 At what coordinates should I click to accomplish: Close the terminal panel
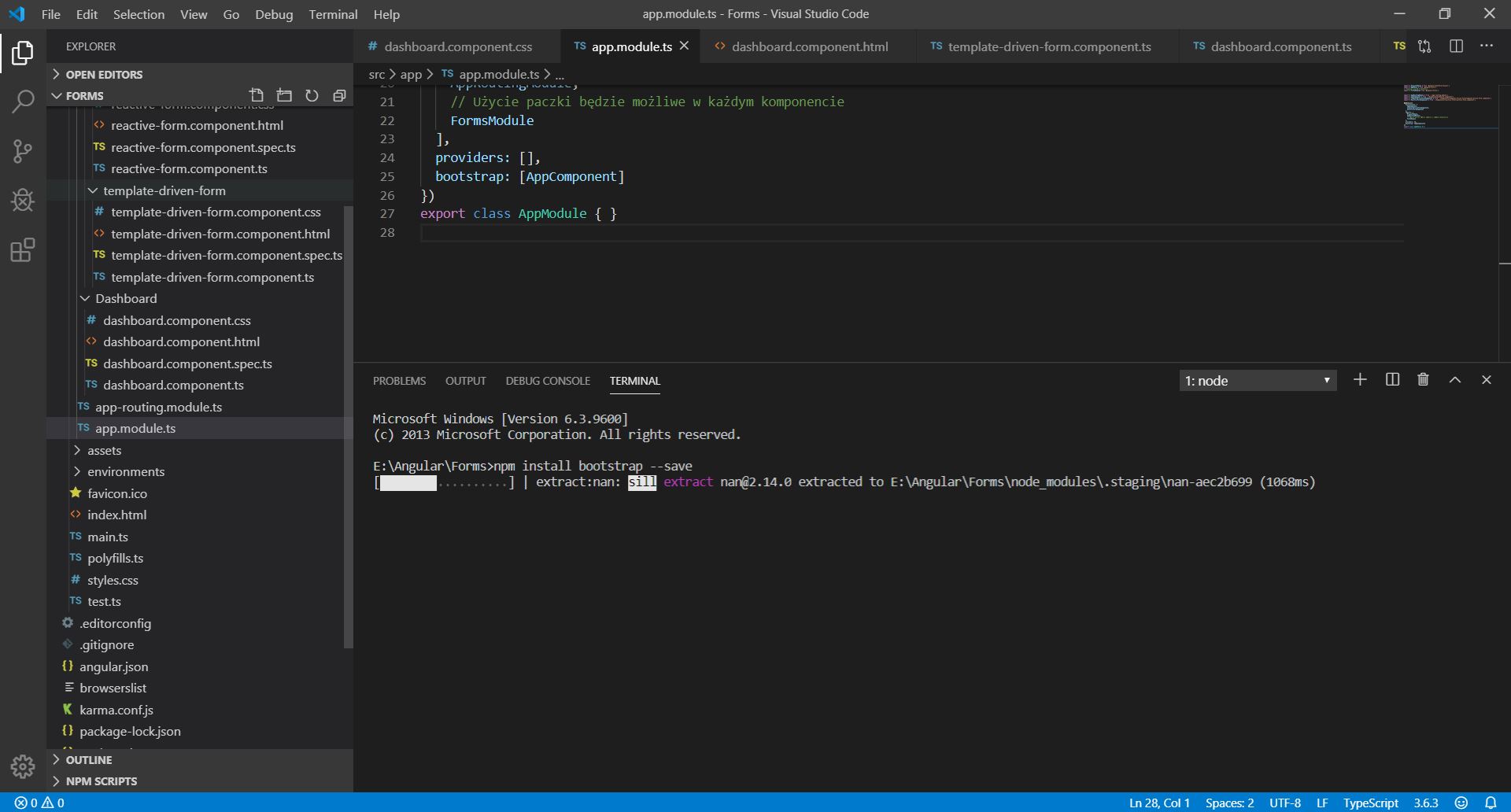click(1487, 380)
